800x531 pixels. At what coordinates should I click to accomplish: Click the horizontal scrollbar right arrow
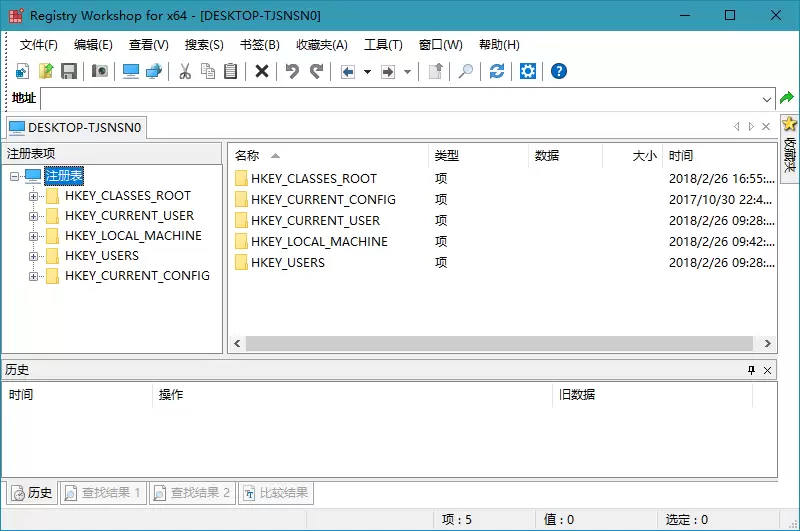coord(767,343)
